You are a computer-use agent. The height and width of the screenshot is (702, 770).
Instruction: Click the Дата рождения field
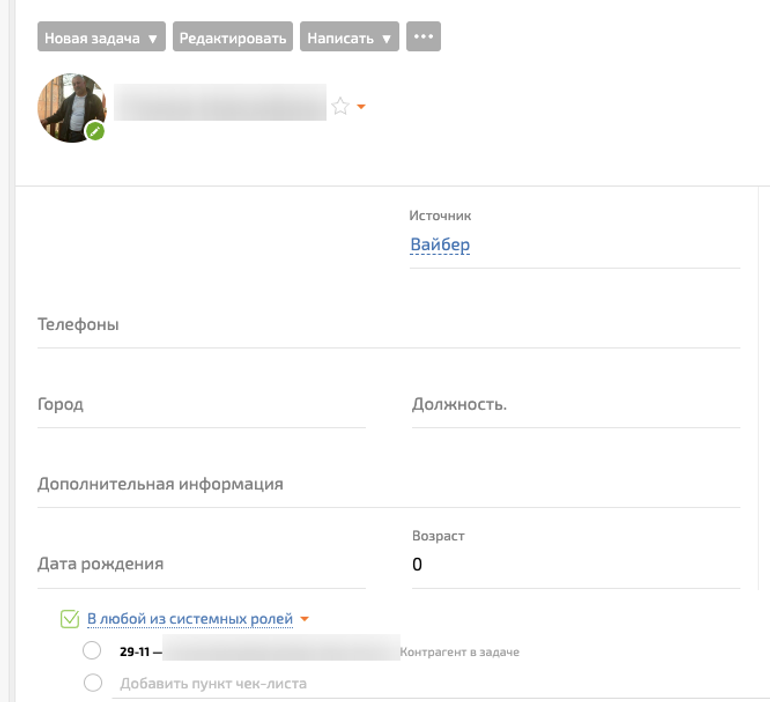[200, 564]
